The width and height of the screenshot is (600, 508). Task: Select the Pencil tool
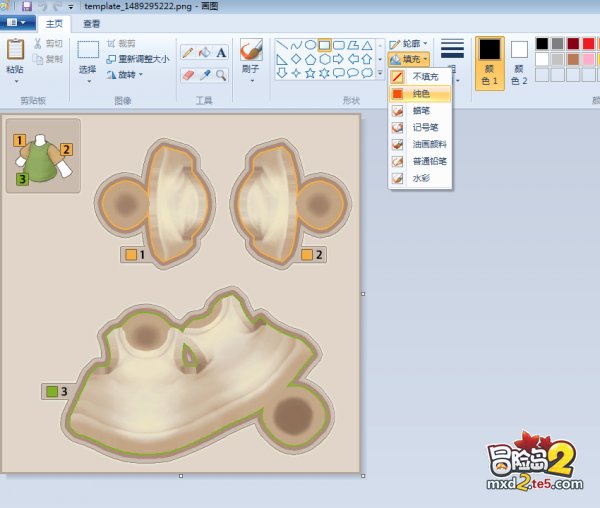(x=188, y=52)
